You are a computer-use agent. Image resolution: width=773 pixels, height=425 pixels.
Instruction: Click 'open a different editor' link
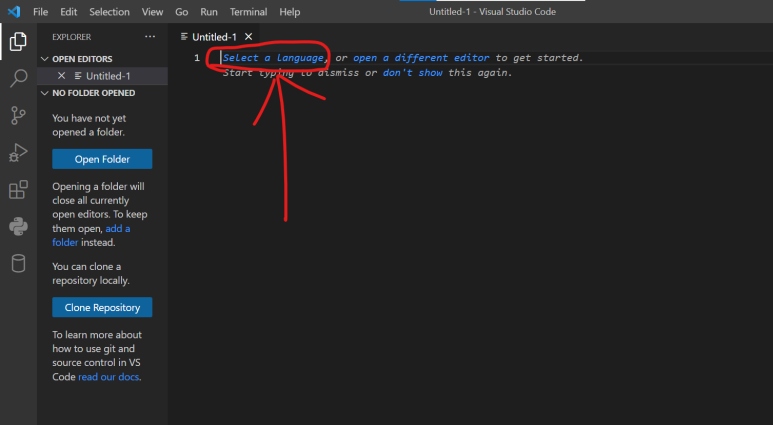(421, 58)
